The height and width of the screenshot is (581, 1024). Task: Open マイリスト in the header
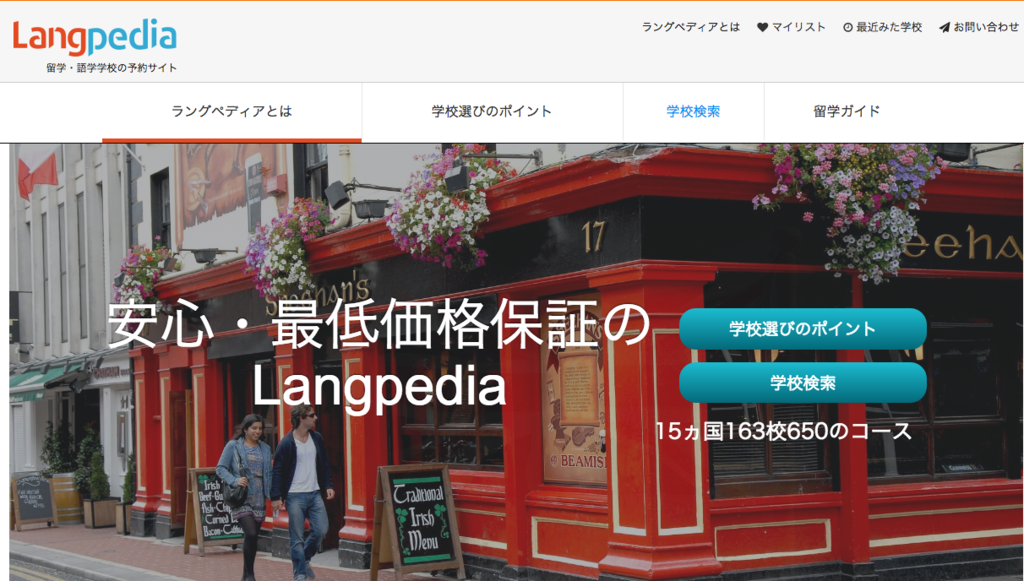(x=798, y=27)
